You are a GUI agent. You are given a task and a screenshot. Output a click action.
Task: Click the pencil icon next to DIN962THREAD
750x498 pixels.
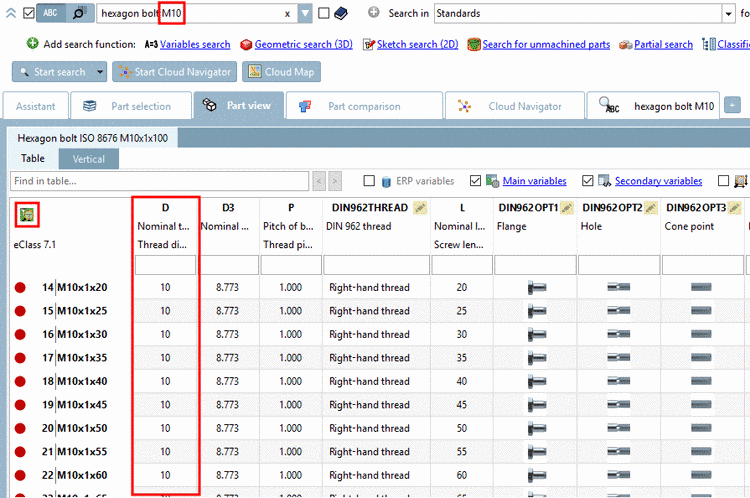click(420, 208)
